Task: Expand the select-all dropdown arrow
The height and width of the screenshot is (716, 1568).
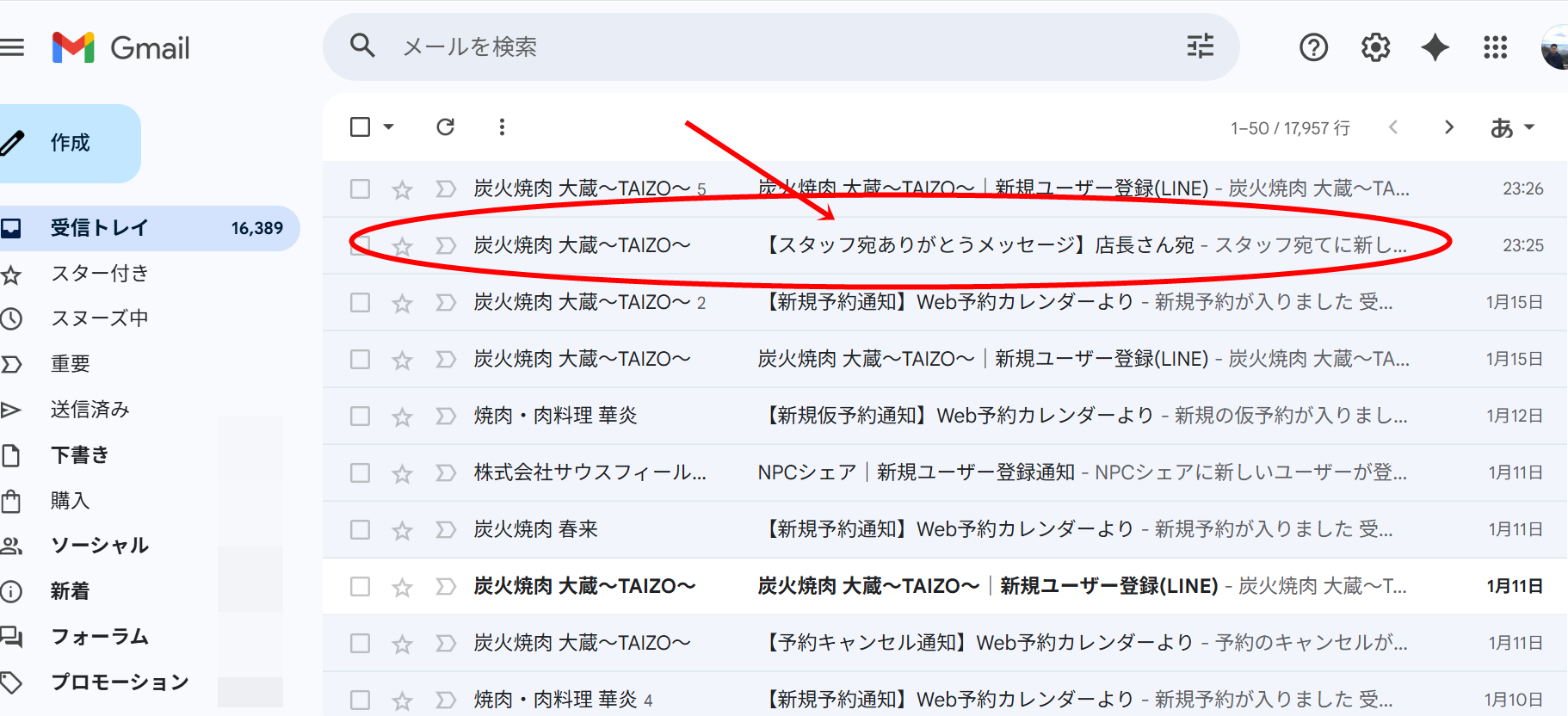Action: (389, 127)
